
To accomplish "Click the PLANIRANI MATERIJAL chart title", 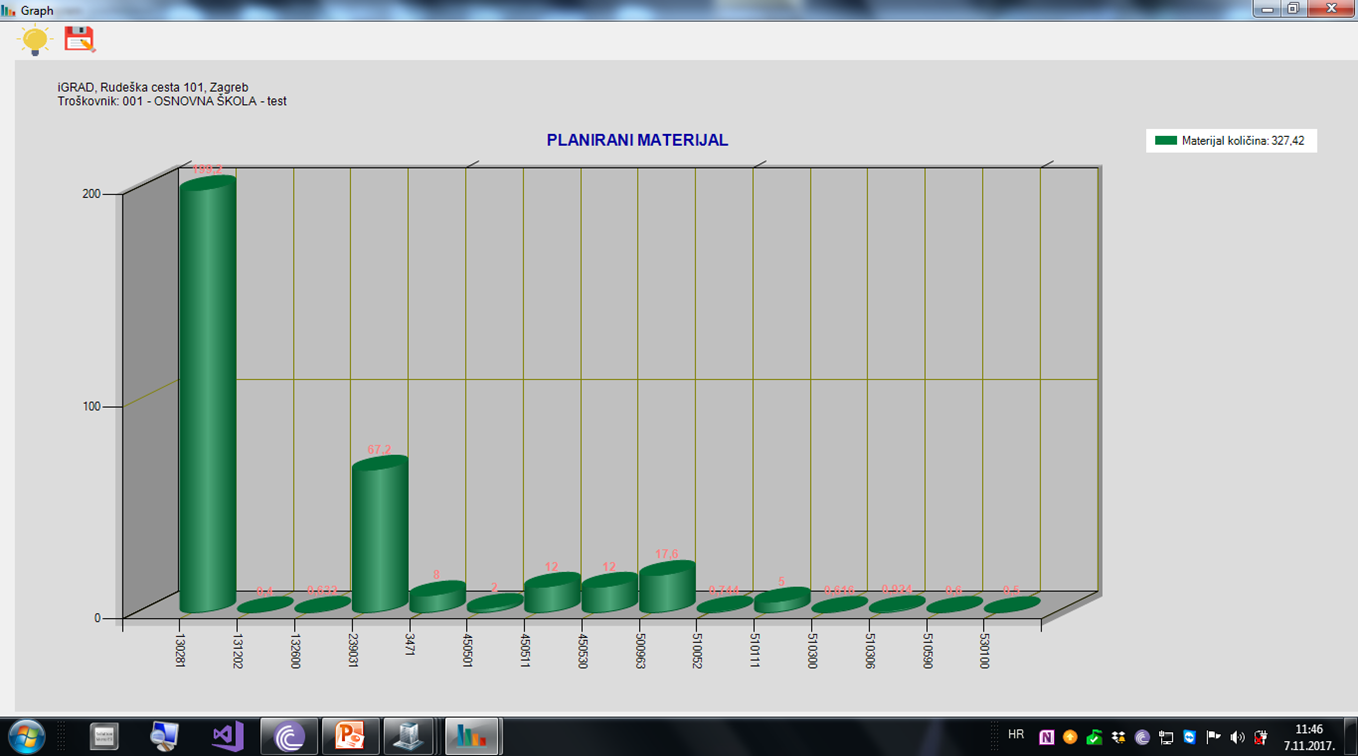I will pos(637,141).
